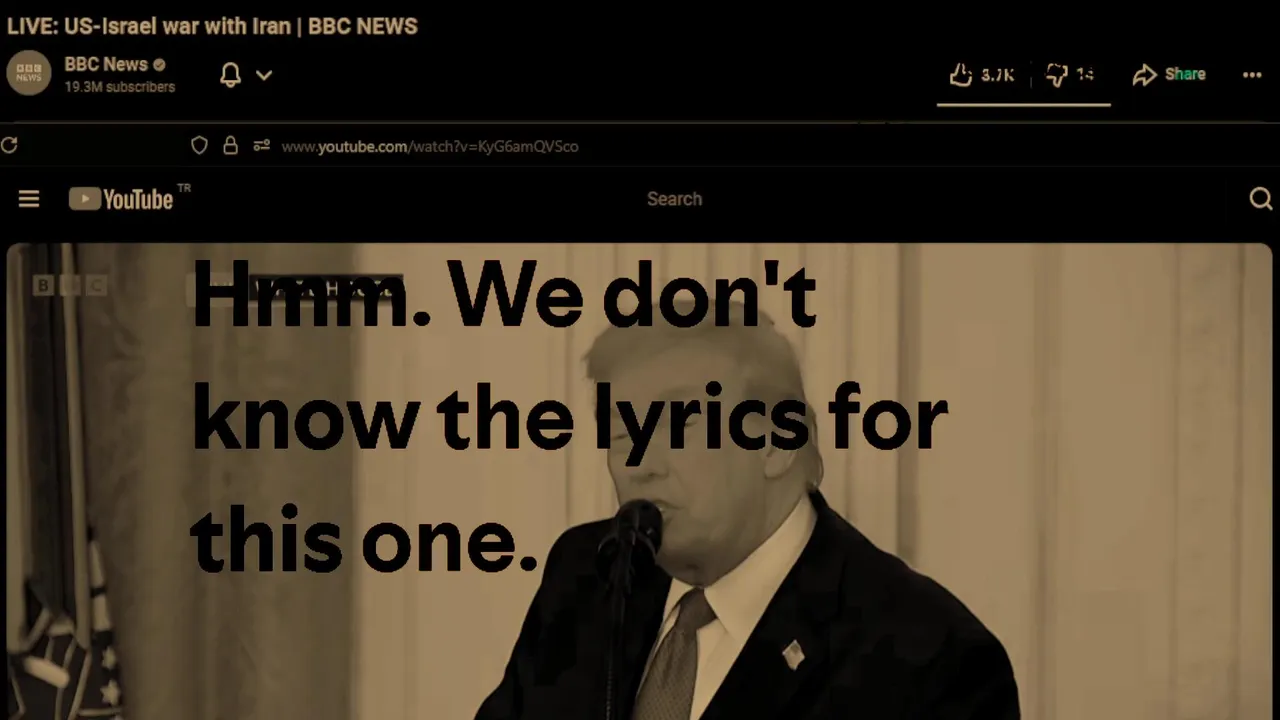Image resolution: width=1280 pixels, height=720 pixels.
Task: Open the three-dot more actions menu
Action: [1252, 75]
